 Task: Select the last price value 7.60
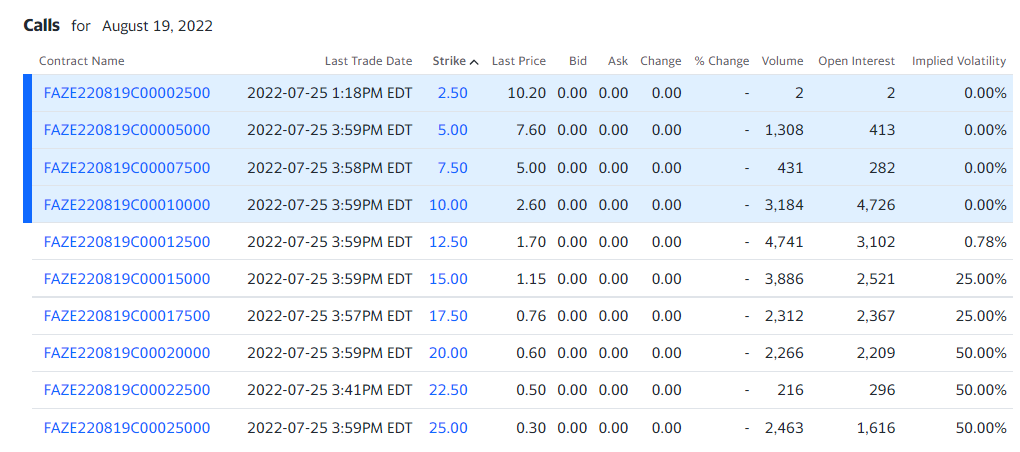(531, 130)
